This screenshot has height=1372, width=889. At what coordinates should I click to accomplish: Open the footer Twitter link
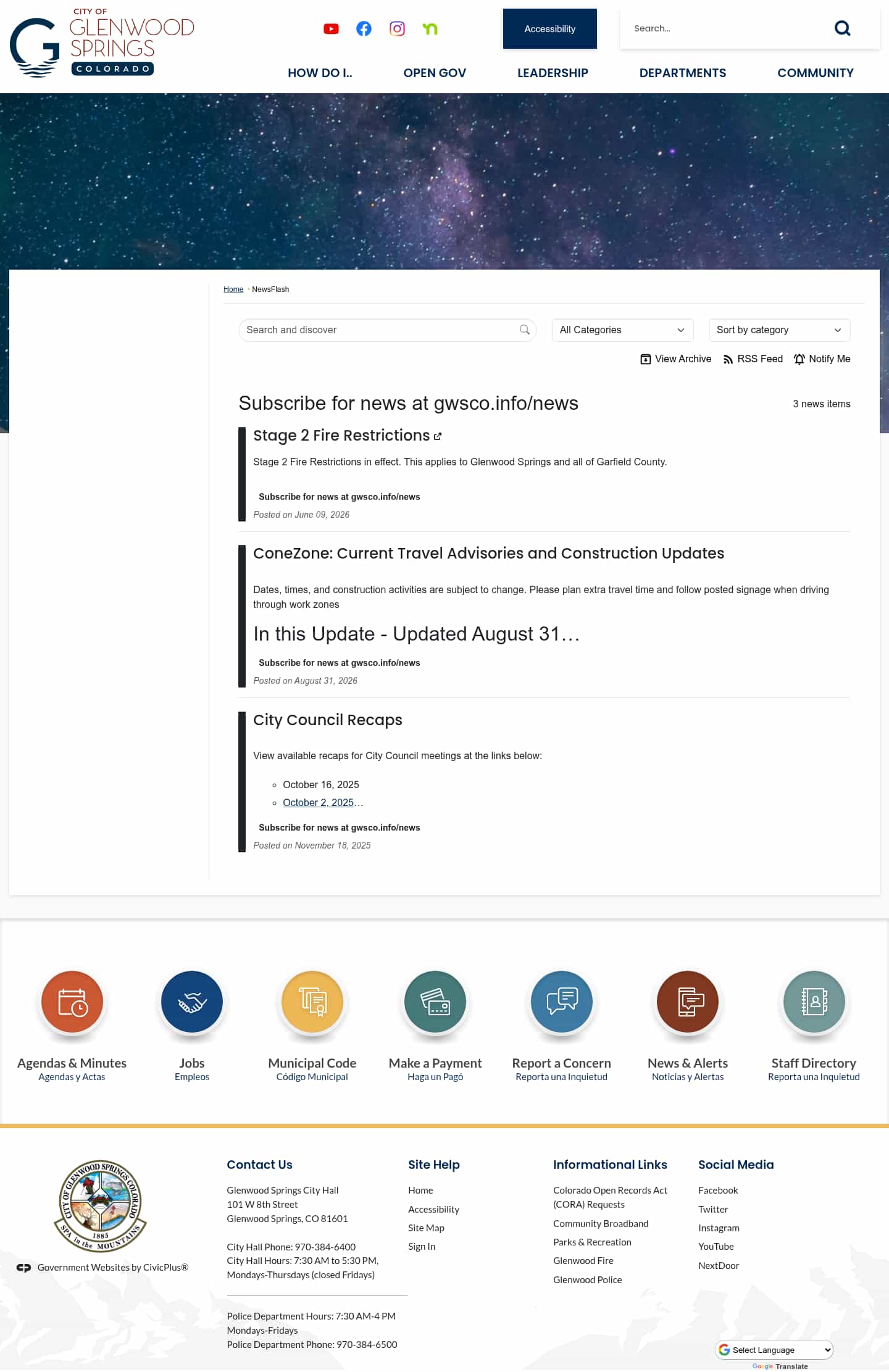click(713, 1209)
